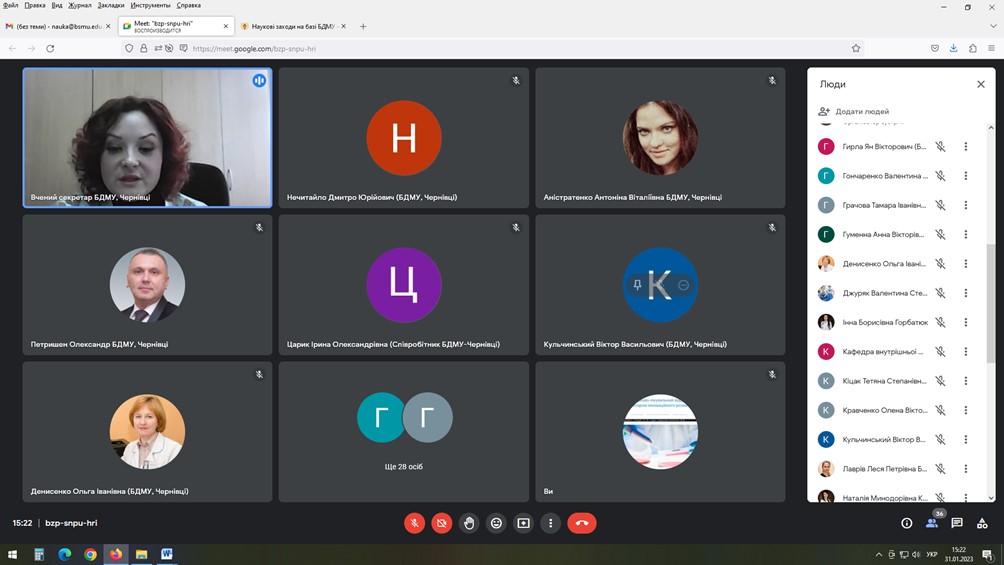Screen dimensions: 1004x565
Task: Open the three-dot menu for Грачова Тамара
Action: coord(966,205)
